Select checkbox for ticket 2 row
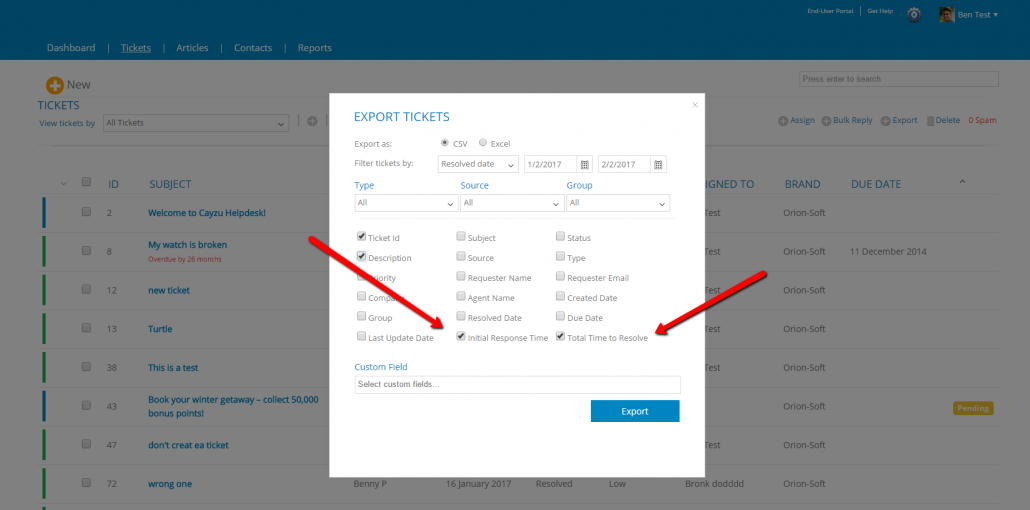Viewport: 1030px width, 510px height. [86, 212]
